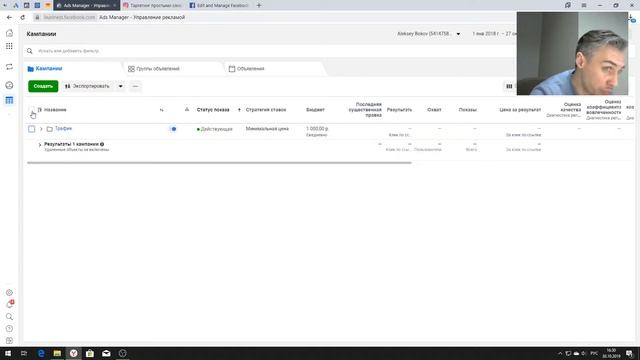Click the bottom sidebar report-problem icon
640x360 pixels.
tap(9, 340)
